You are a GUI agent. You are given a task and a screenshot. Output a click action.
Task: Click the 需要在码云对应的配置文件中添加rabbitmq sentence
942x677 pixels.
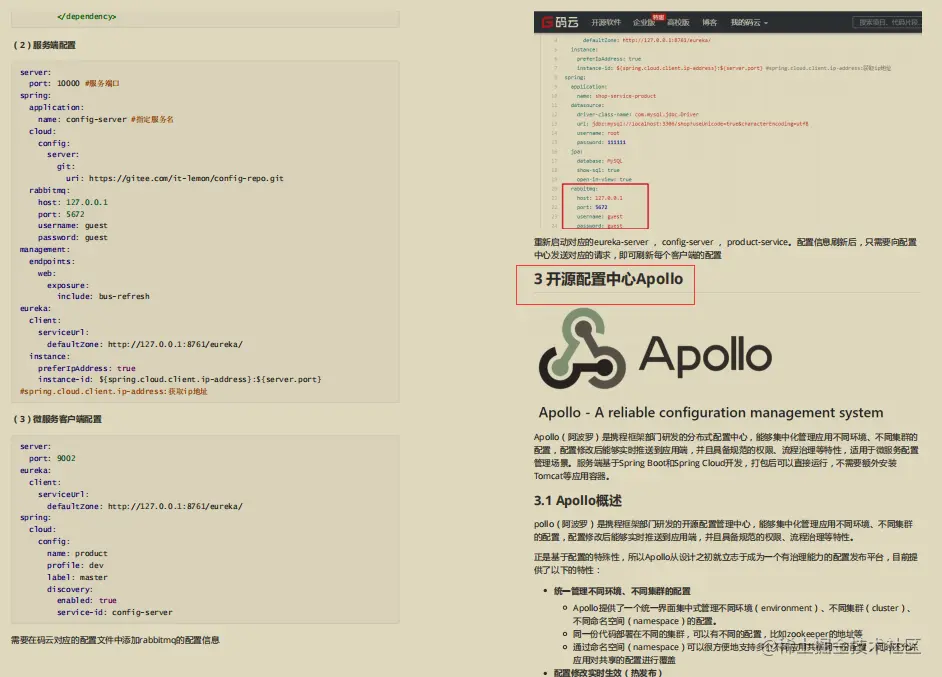(115, 640)
